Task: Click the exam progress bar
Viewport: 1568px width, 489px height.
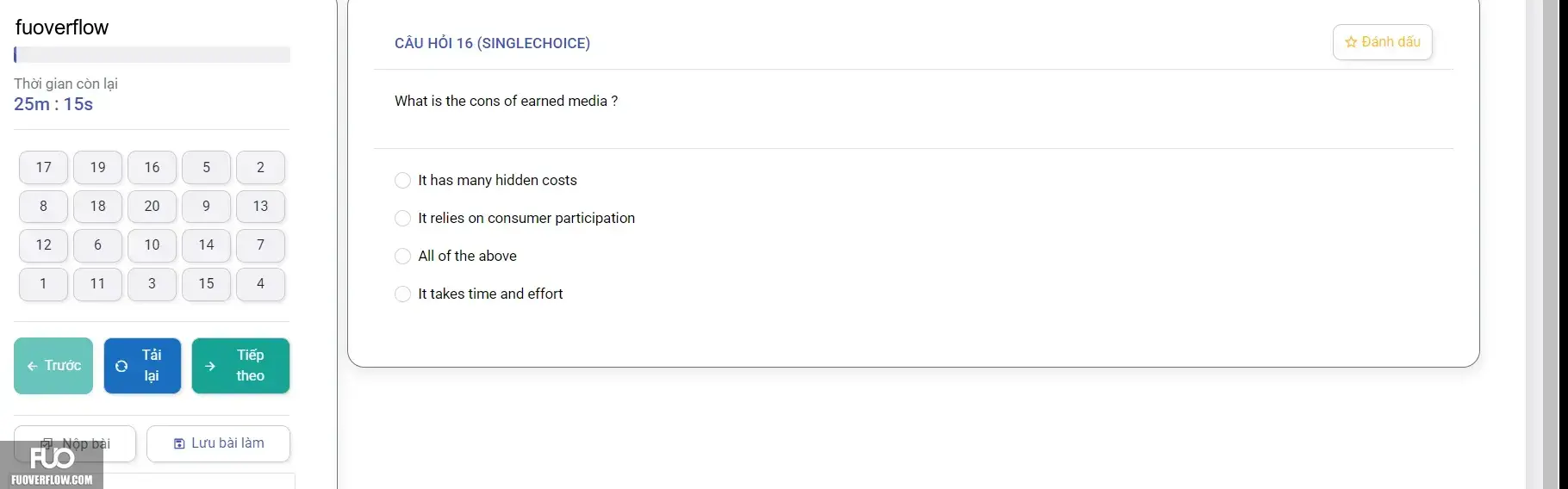Action: point(152,55)
